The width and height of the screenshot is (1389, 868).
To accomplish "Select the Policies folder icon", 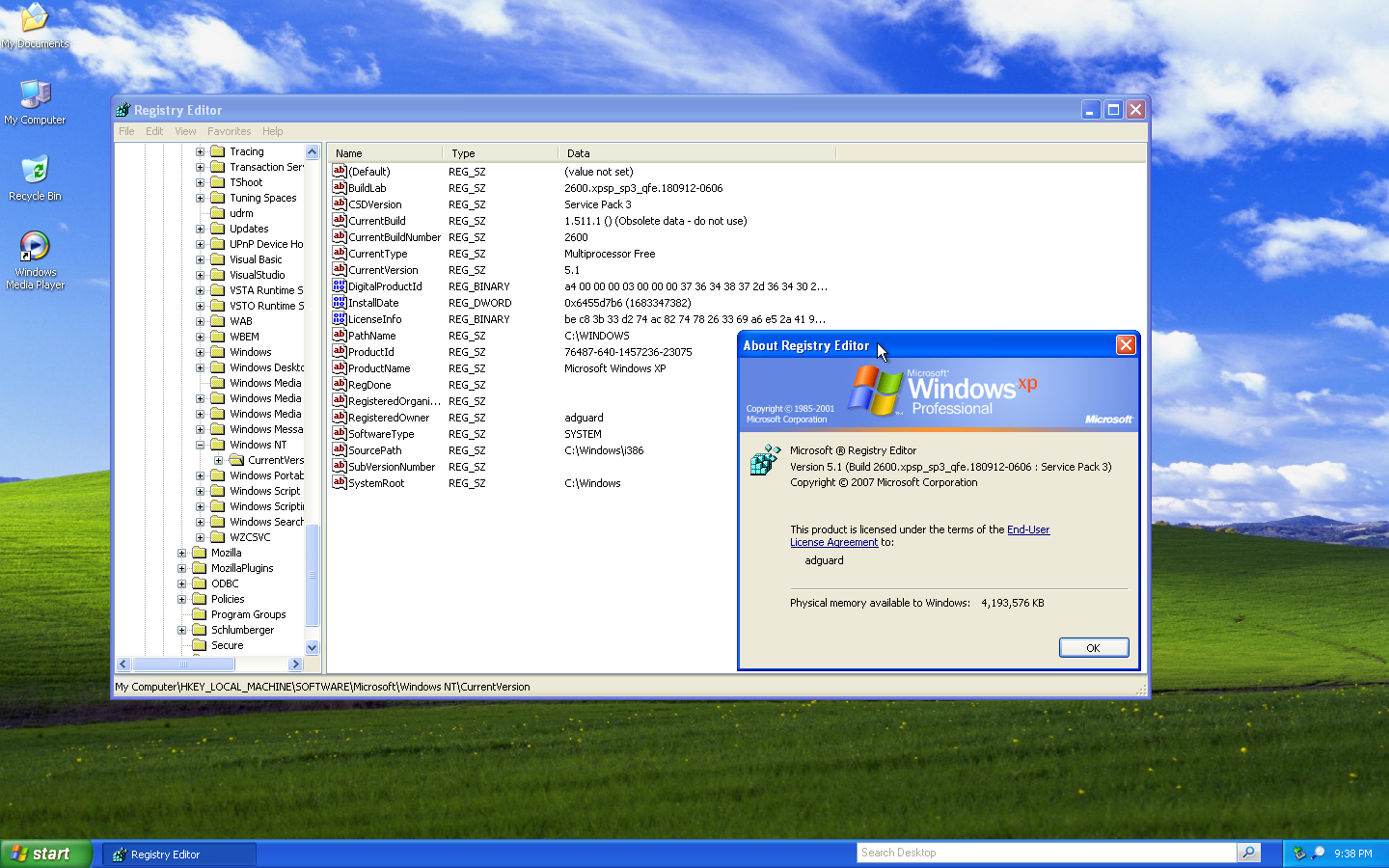I will [200, 599].
